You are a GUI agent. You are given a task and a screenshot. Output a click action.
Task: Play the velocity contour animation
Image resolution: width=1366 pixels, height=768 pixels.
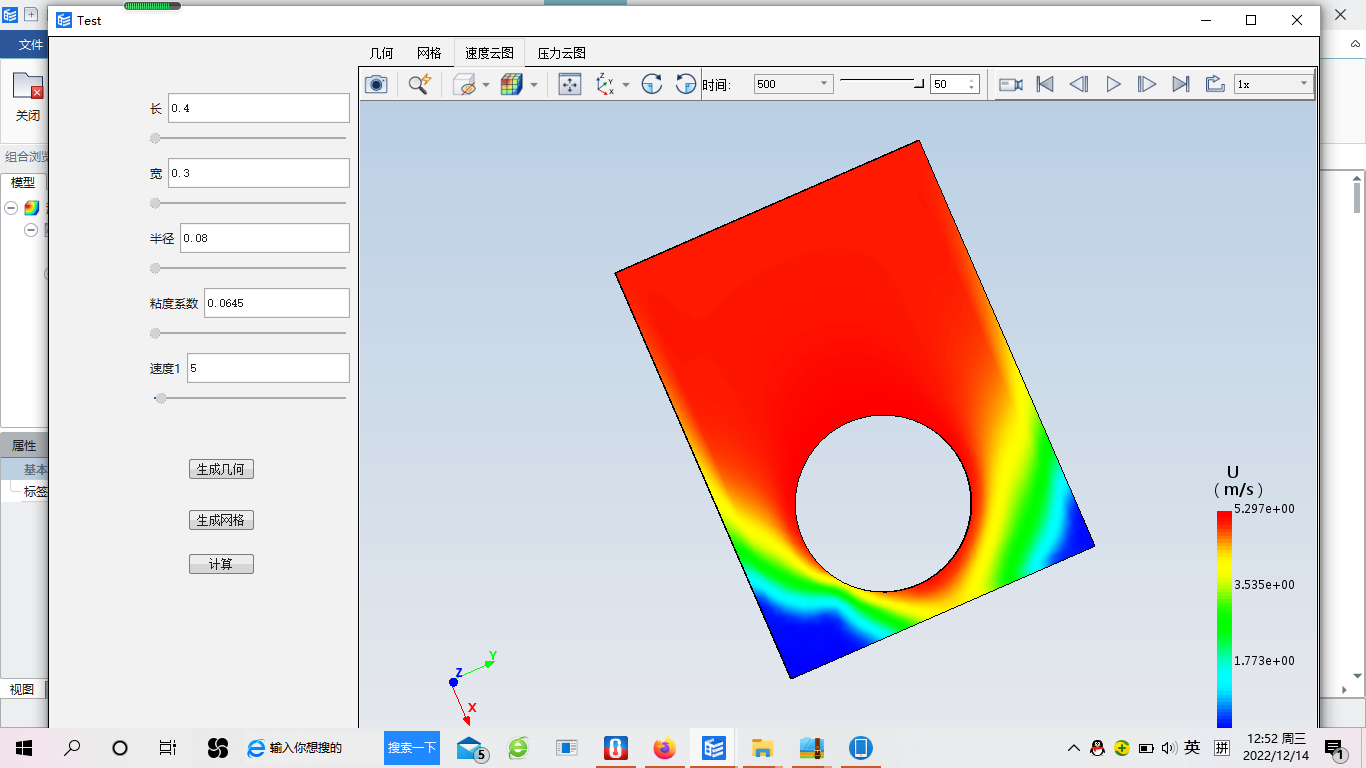1113,85
